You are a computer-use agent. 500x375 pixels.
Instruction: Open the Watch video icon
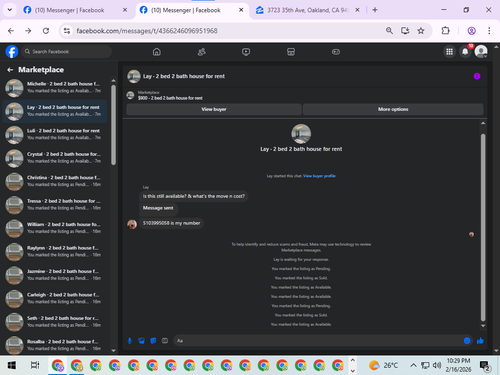pyautogui.click(x=246, y=52)
